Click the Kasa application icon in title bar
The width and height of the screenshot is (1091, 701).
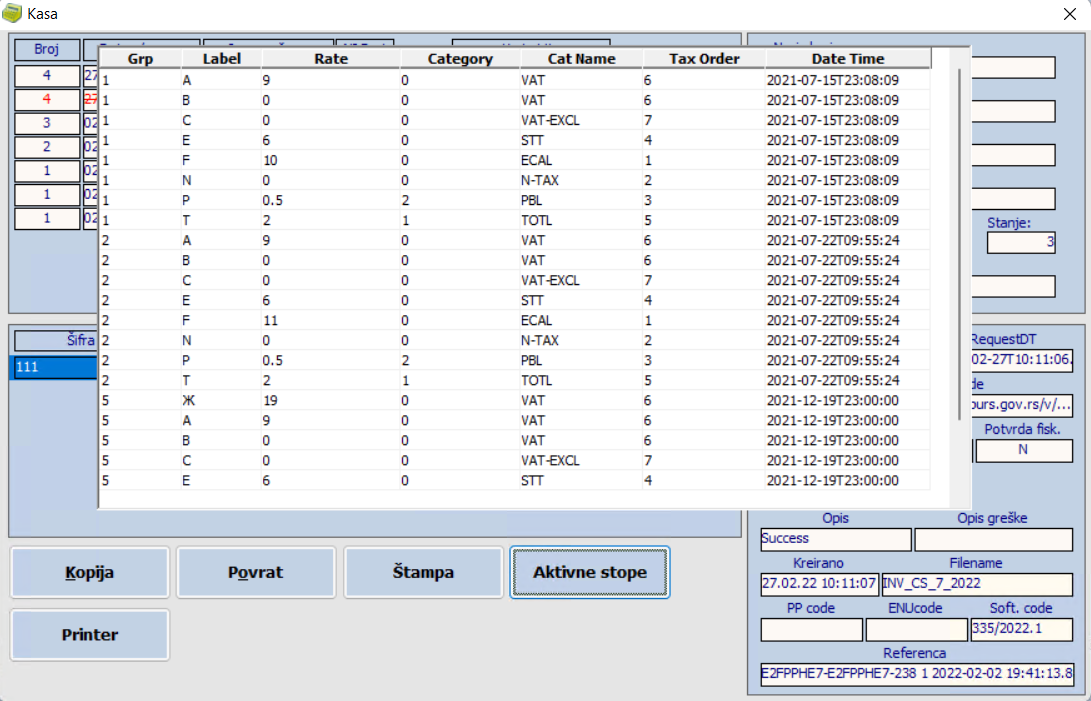click(x=12, y=13)
